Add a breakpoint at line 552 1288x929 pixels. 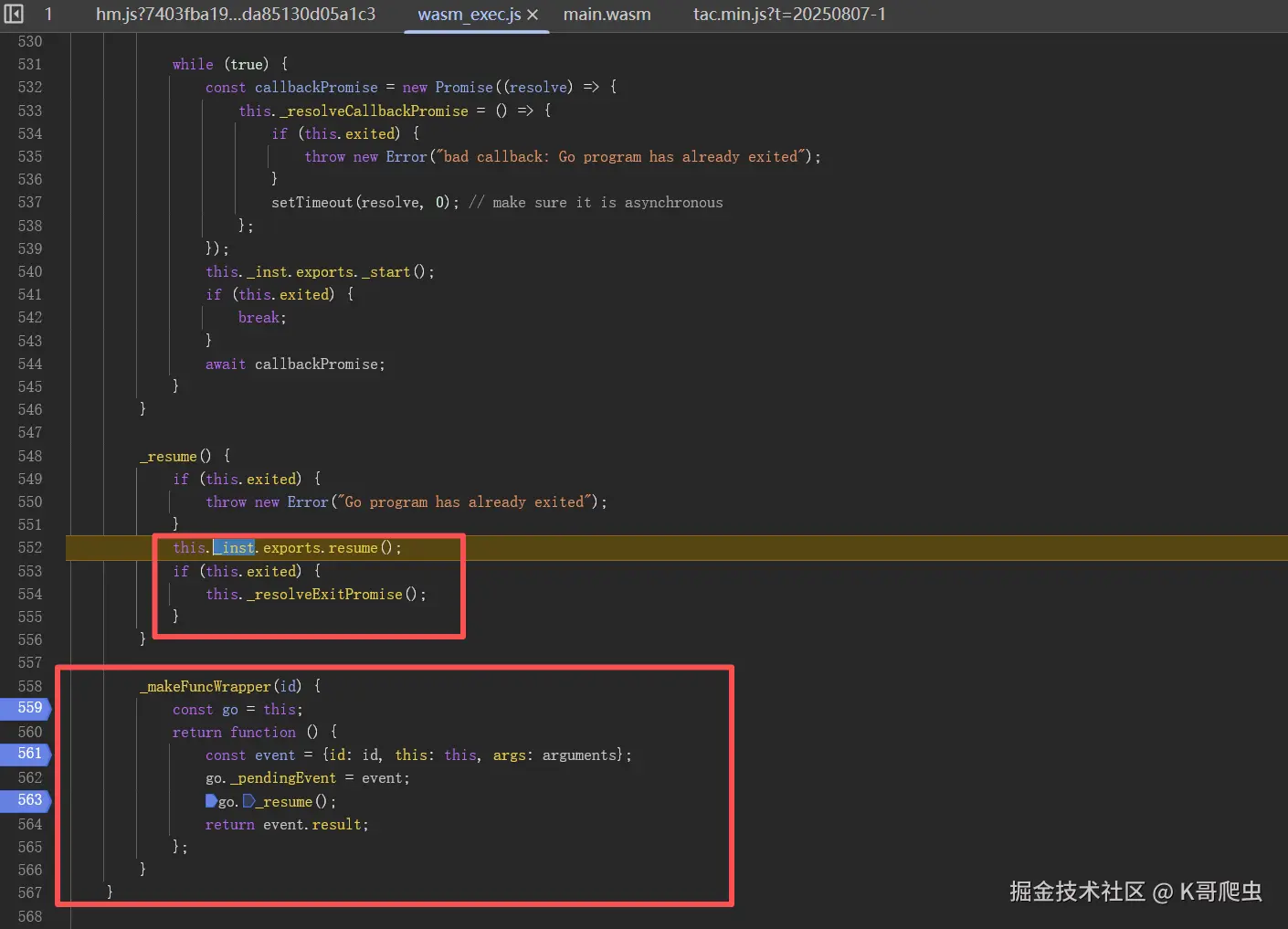pyautogui.click(x=30, y=548)
